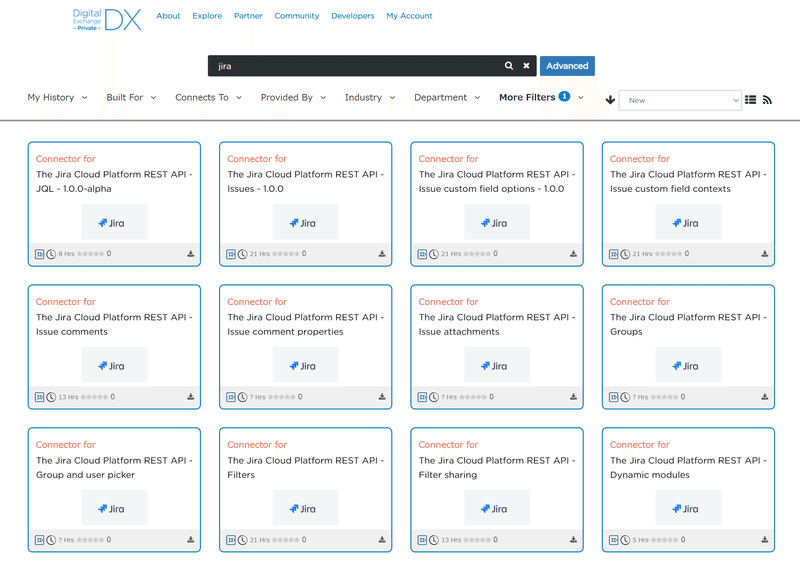
Task: Download the Dynamic modules connector
Action: 764,540
